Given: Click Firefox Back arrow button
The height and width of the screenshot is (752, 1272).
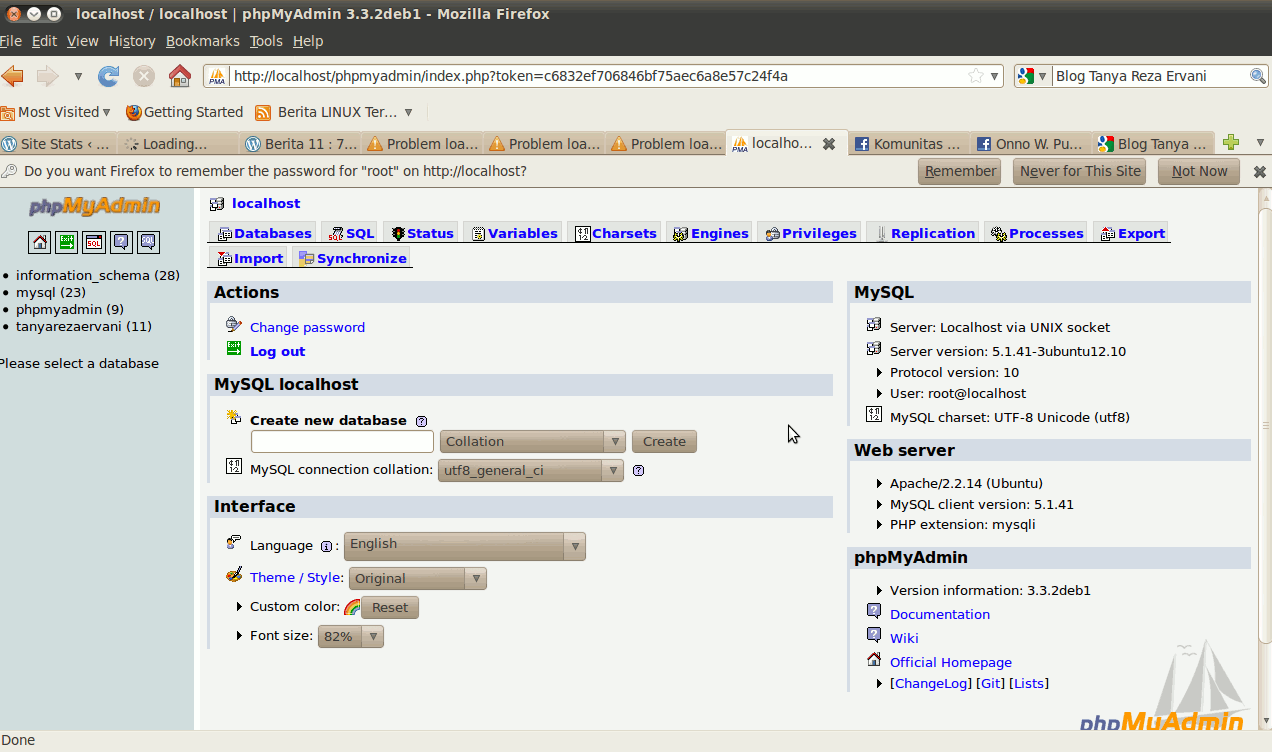Looking at the screenshot, I should click(13, 76).
